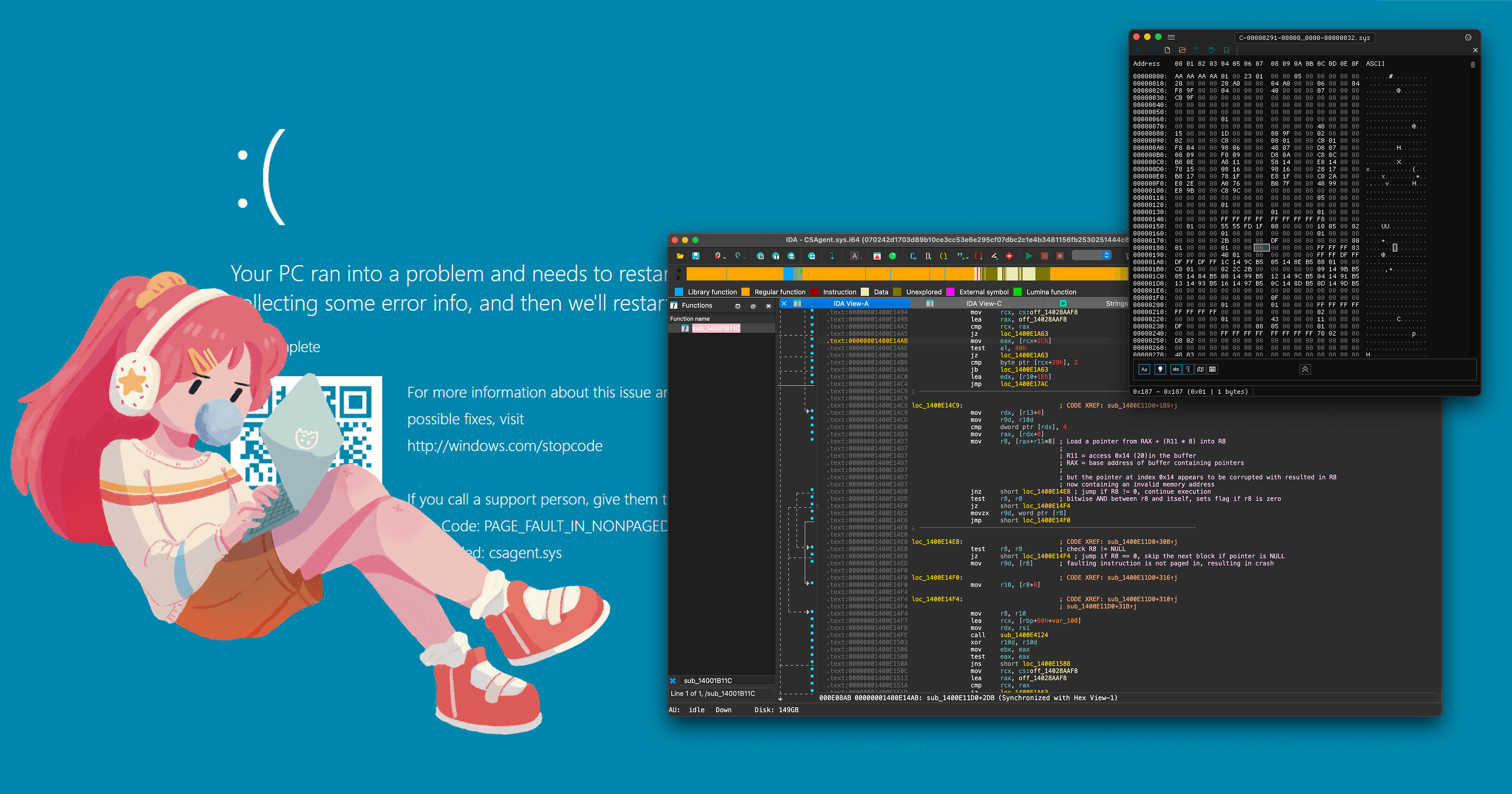Toggle the abc text view button
Viewport: 1512px width, 794px height.
(x=1176, y=369)
